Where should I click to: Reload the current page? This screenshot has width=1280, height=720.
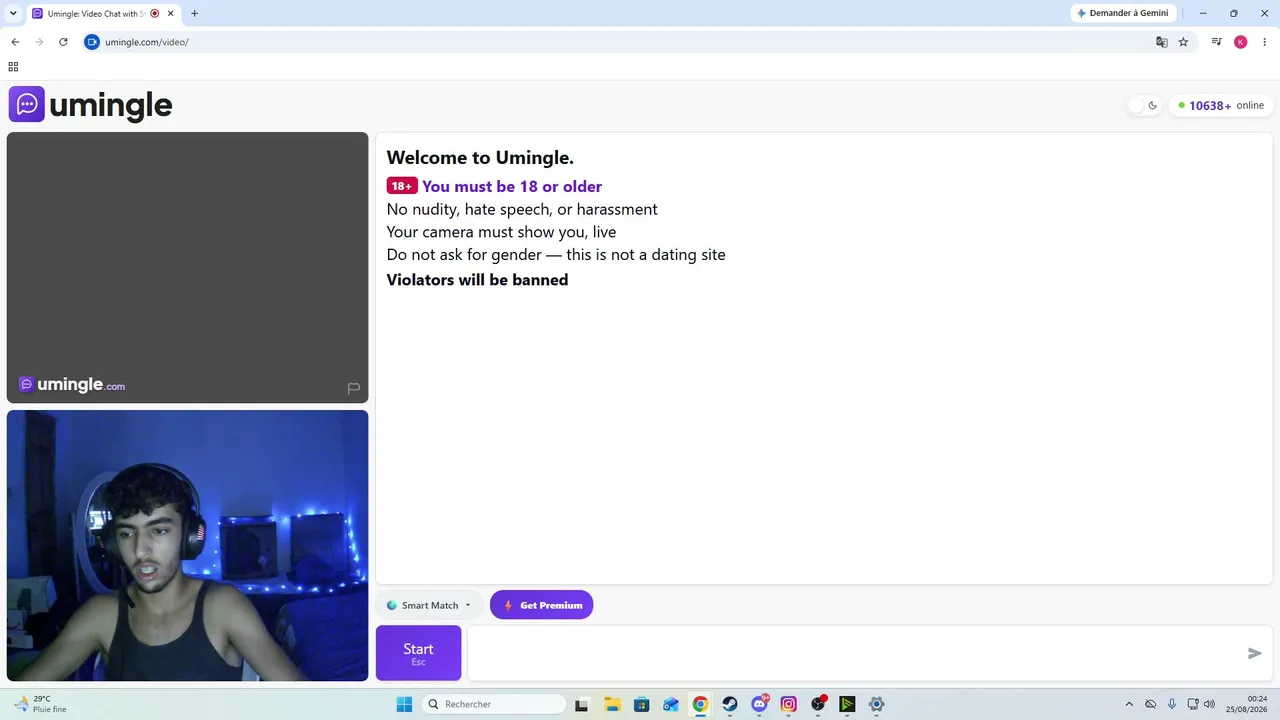click(63, 42)
